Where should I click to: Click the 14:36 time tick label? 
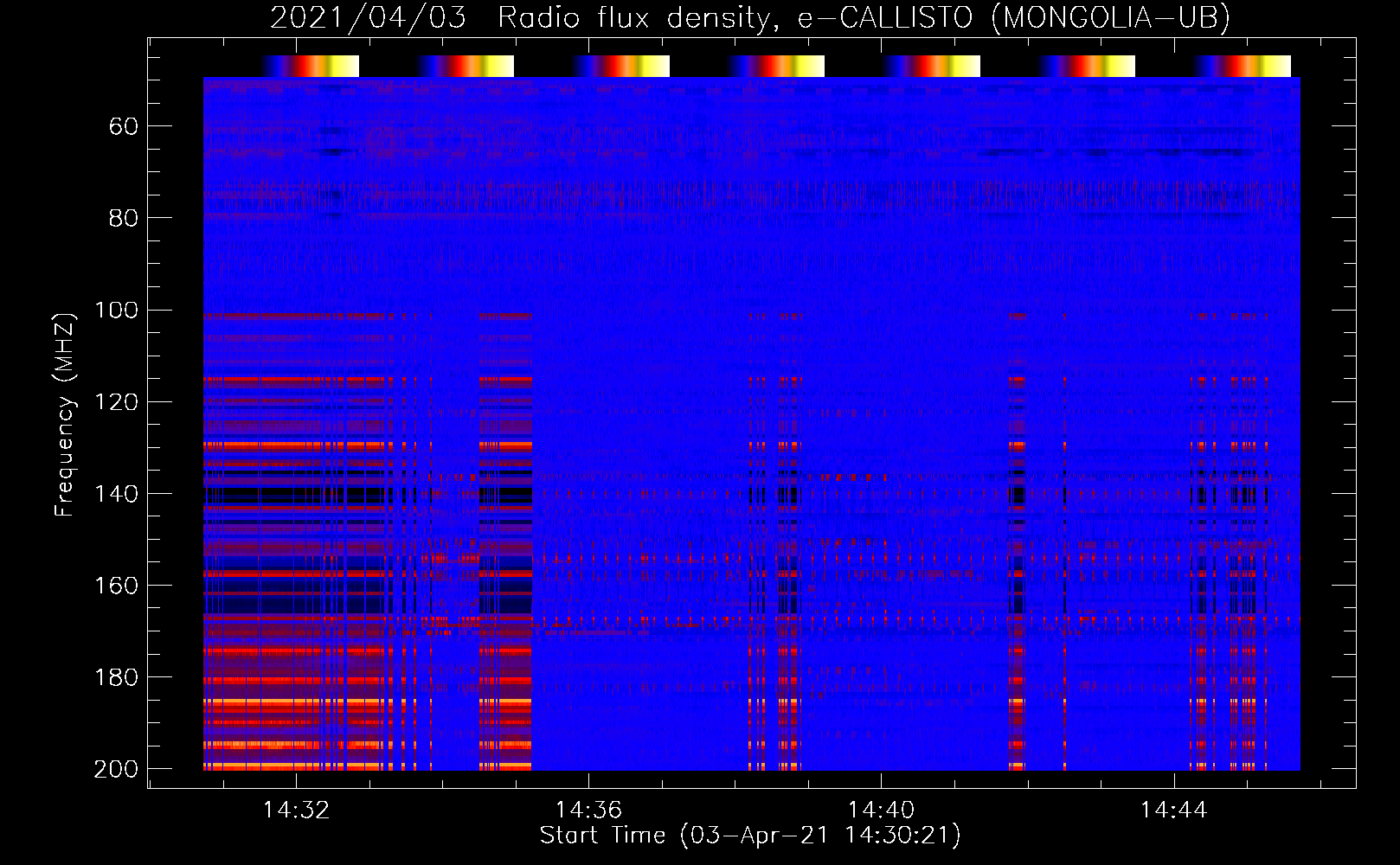588,811
